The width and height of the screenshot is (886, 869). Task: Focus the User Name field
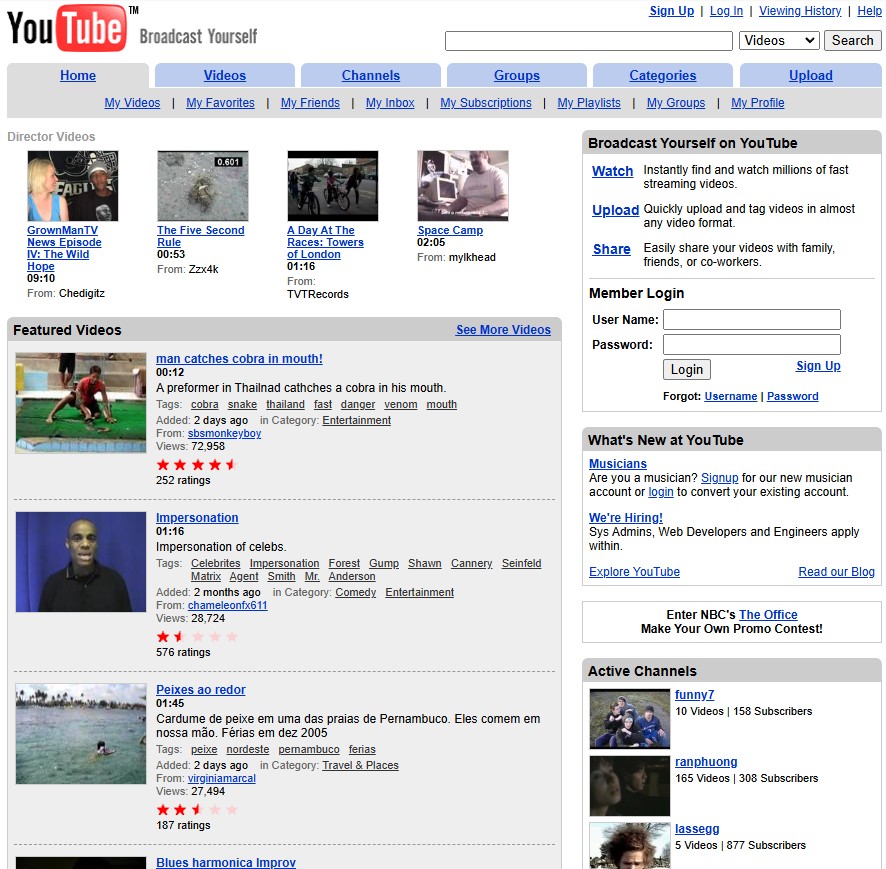pyautogui.click(x=752, y=319)
